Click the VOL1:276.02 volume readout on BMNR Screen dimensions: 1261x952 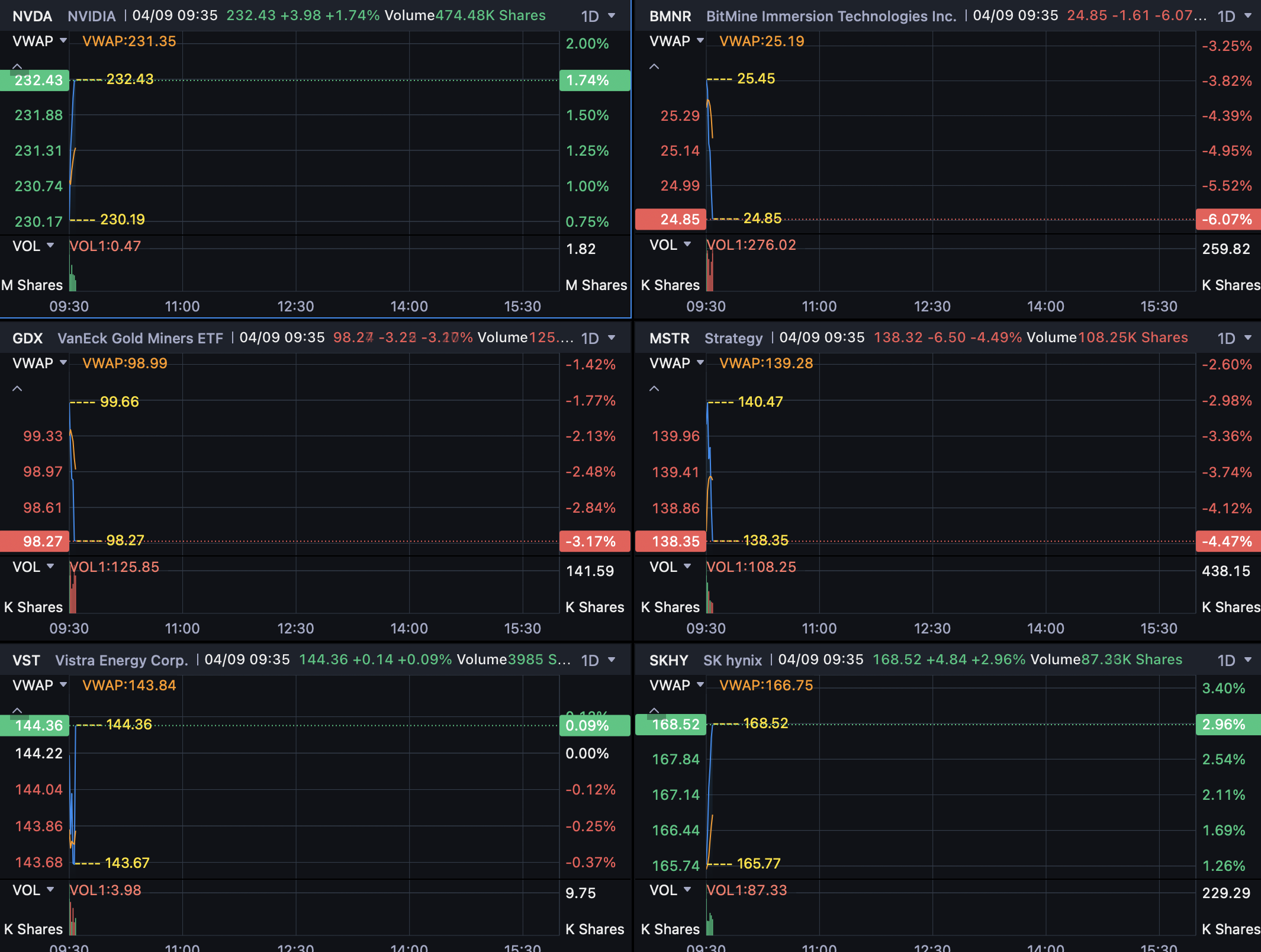(x=751, y=245)
